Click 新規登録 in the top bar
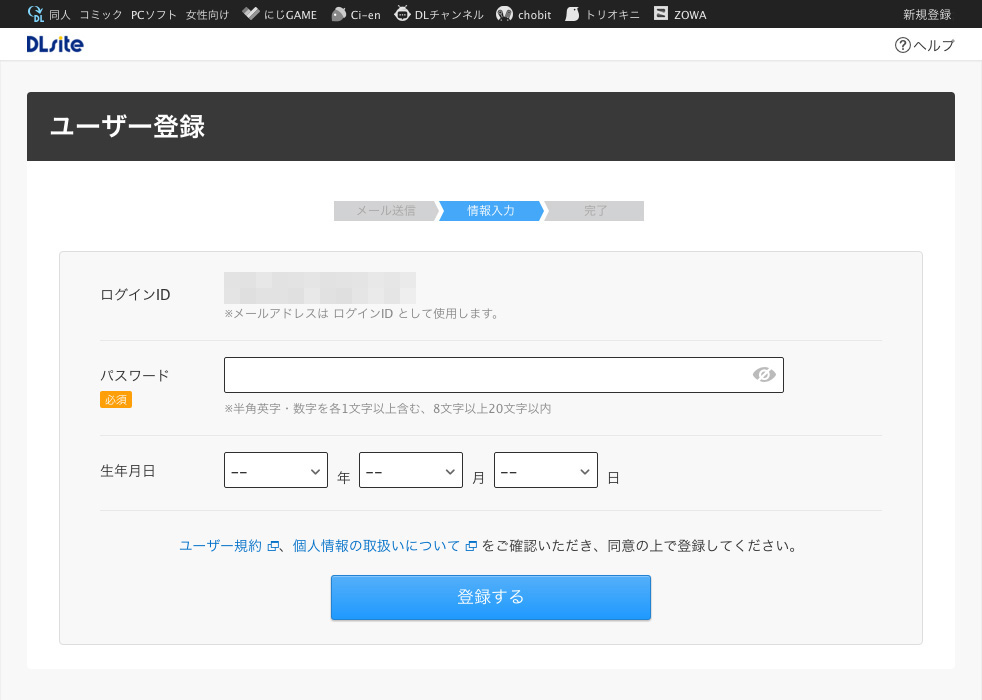 pyautogui.click(x=926, y=14)
